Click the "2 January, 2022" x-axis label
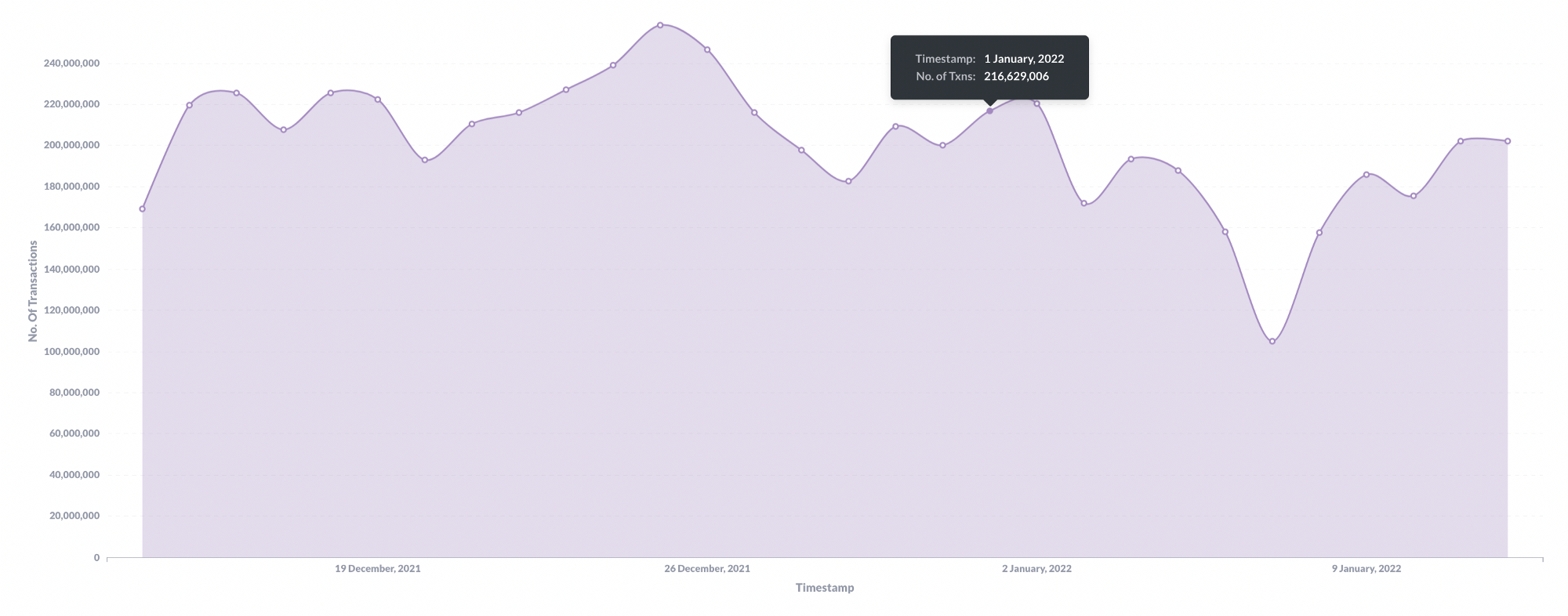The height and width of the screenshot is (616, 1568). (1036, 569)
